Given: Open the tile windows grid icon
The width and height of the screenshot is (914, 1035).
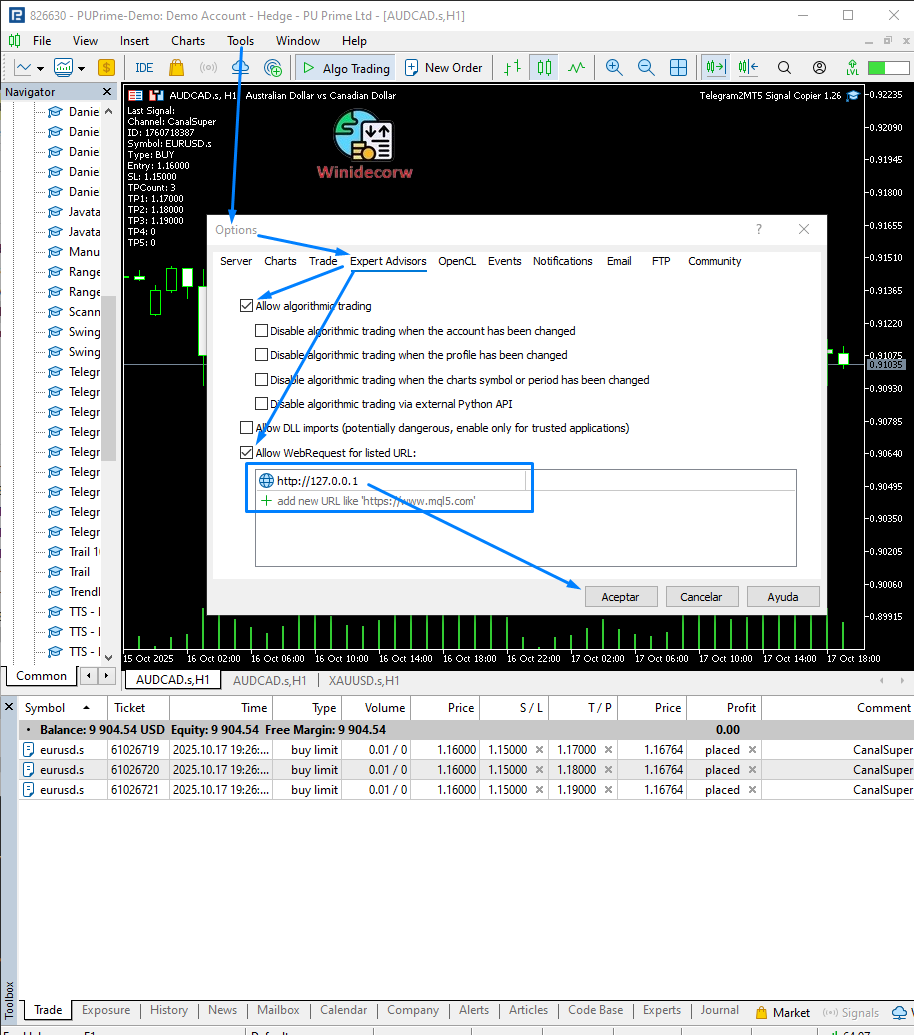Looking at the screenshot, I should point(678,68).
